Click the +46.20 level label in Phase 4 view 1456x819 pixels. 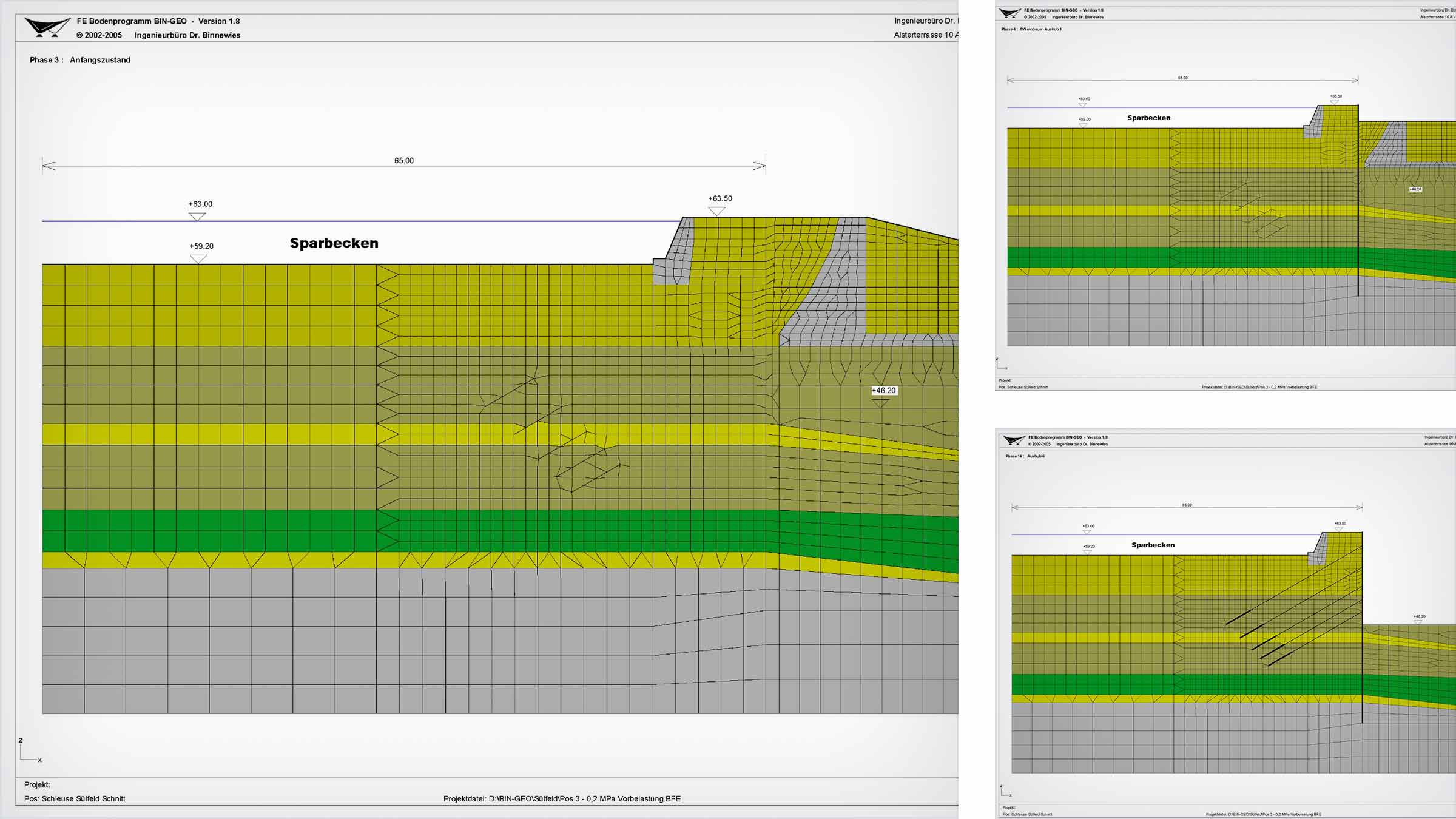(1415, 189)
